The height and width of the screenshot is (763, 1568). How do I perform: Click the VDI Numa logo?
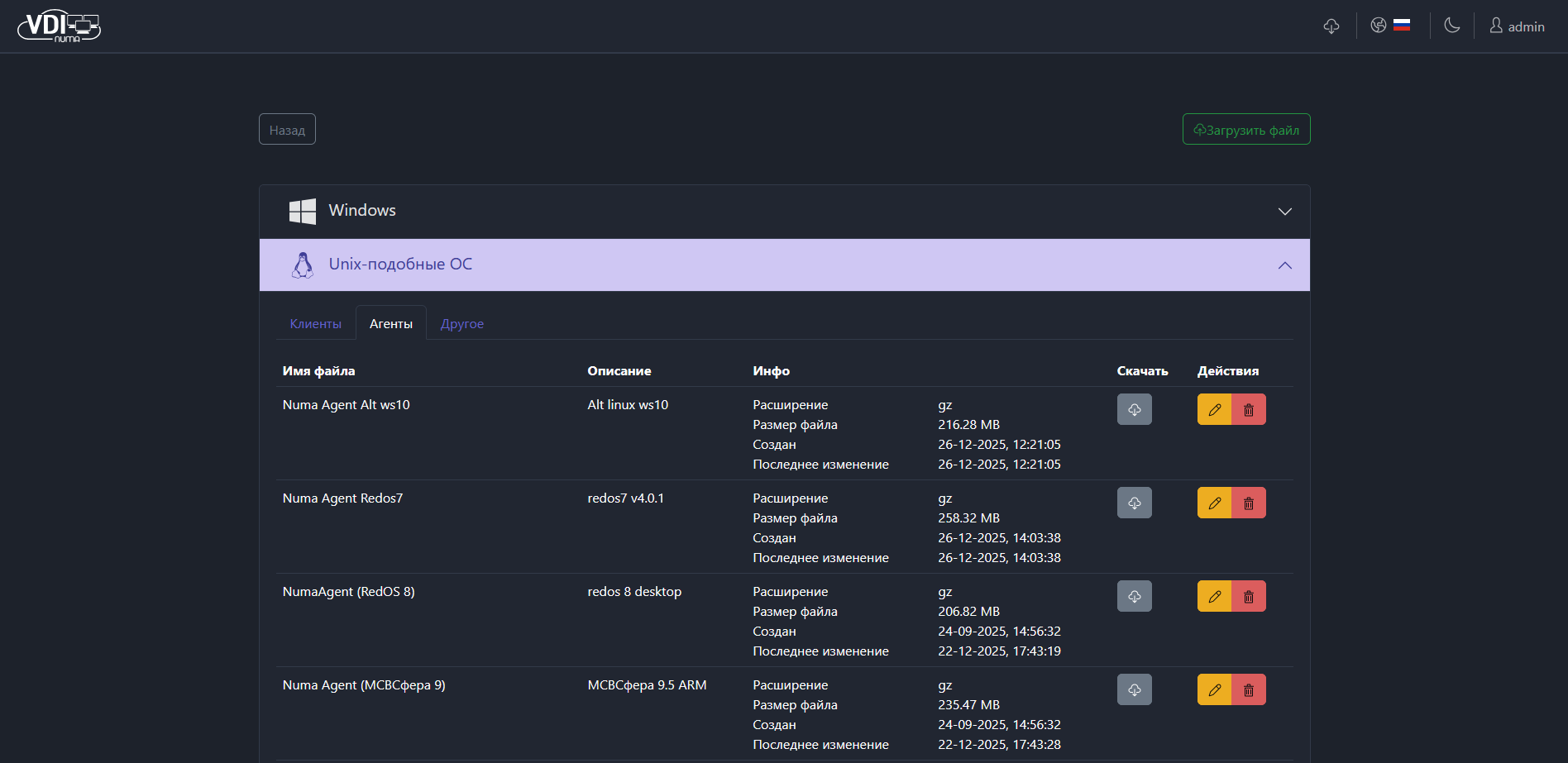click(59, 26)
